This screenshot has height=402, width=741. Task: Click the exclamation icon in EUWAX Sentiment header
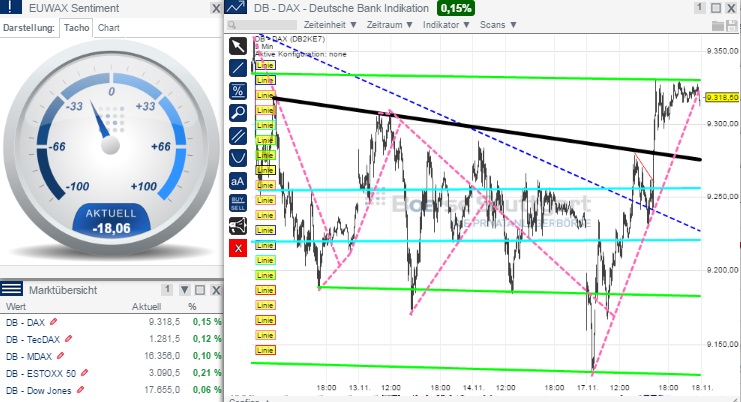click(x=11, y=7)
